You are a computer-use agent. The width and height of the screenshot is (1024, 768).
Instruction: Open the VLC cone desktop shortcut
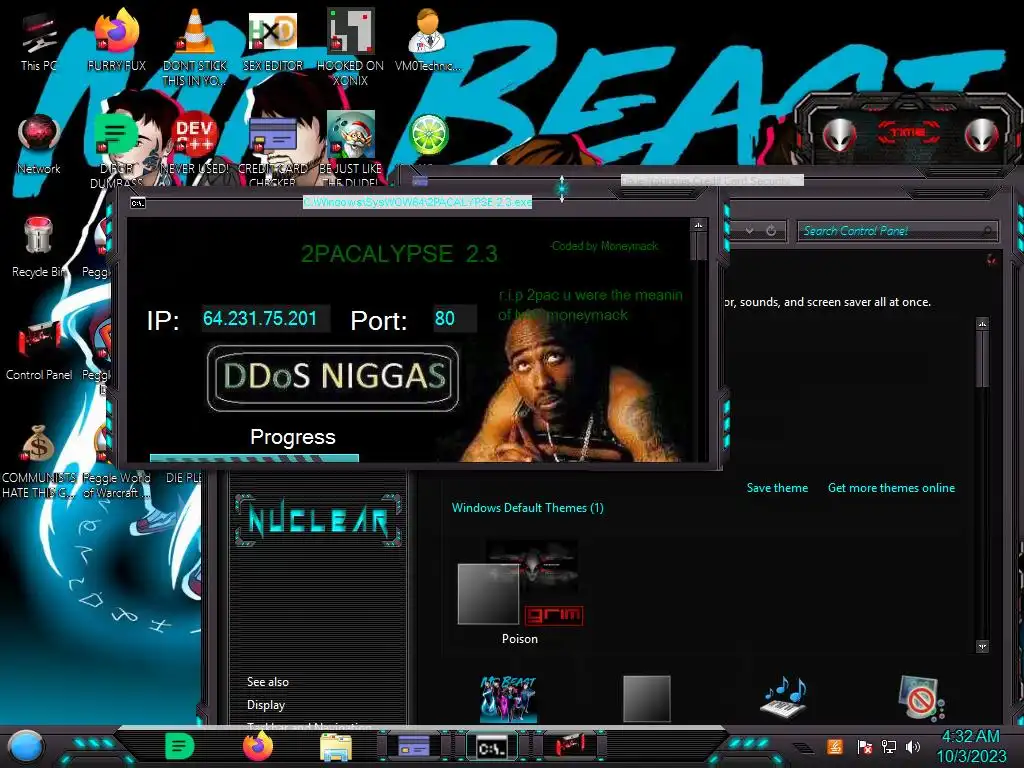pos(195,46)
